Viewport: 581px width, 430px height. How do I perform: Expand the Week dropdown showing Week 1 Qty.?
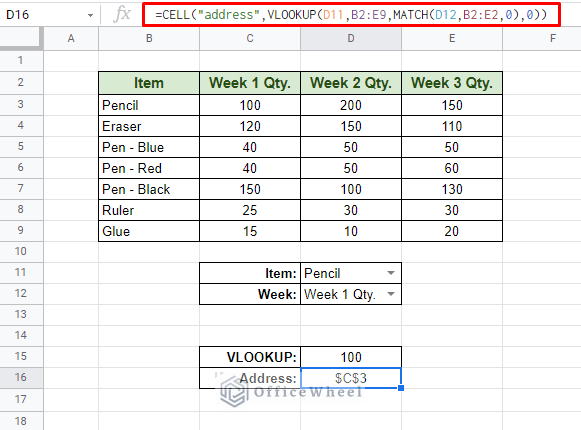click(x=391, y=294)
